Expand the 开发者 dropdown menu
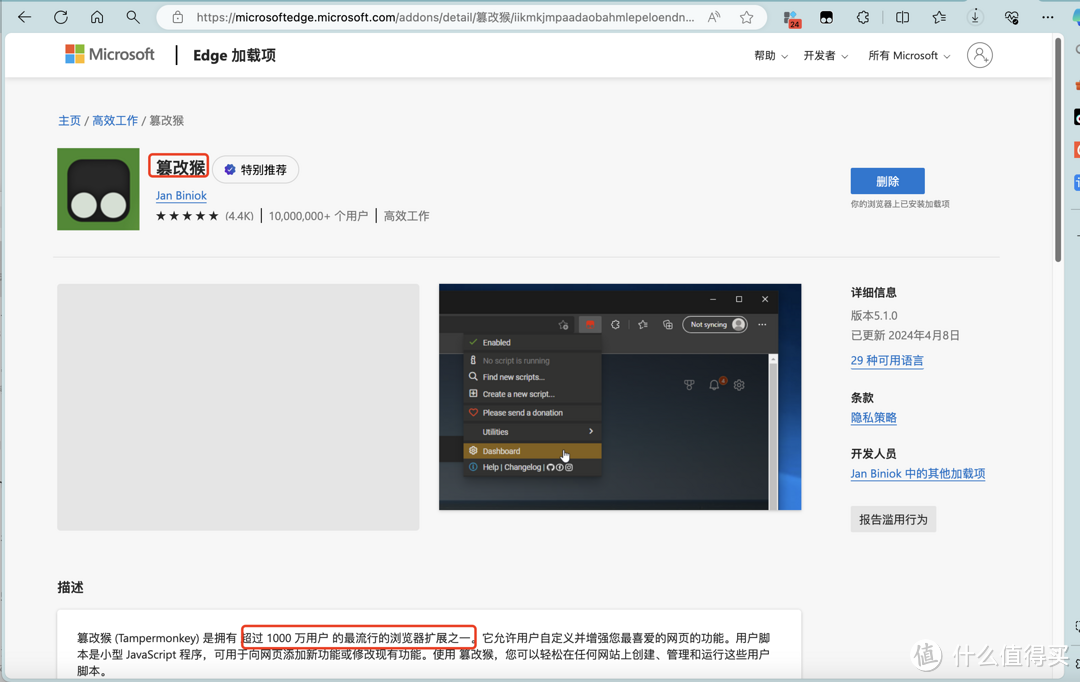1080x682 pixels. (826, 56)
